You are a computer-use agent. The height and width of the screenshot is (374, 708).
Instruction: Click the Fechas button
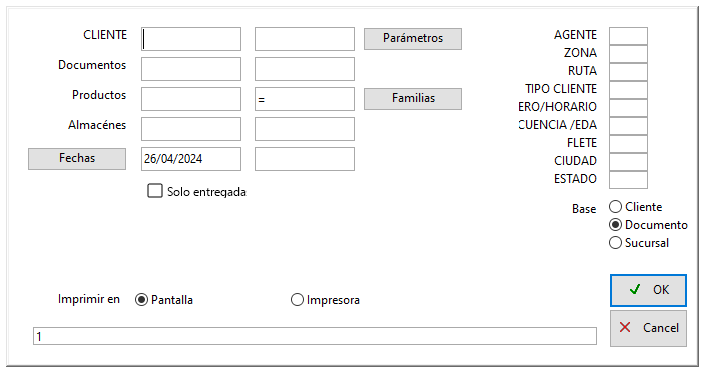tap(77, 159)
